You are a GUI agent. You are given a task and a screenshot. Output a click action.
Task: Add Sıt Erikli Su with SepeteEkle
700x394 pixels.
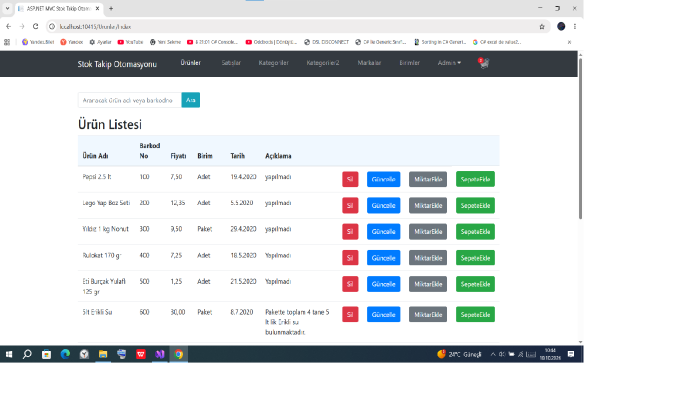(x=475, y=315)
